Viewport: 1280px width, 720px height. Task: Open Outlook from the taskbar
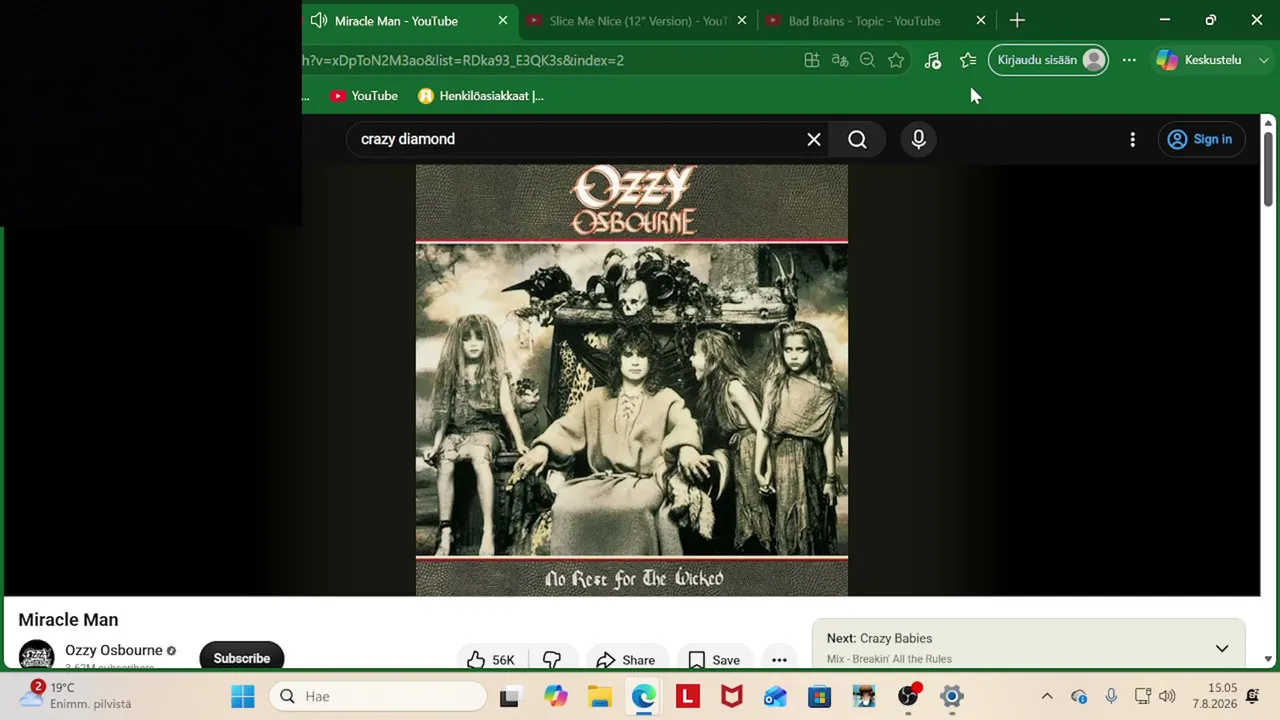[x=775, y=696]
